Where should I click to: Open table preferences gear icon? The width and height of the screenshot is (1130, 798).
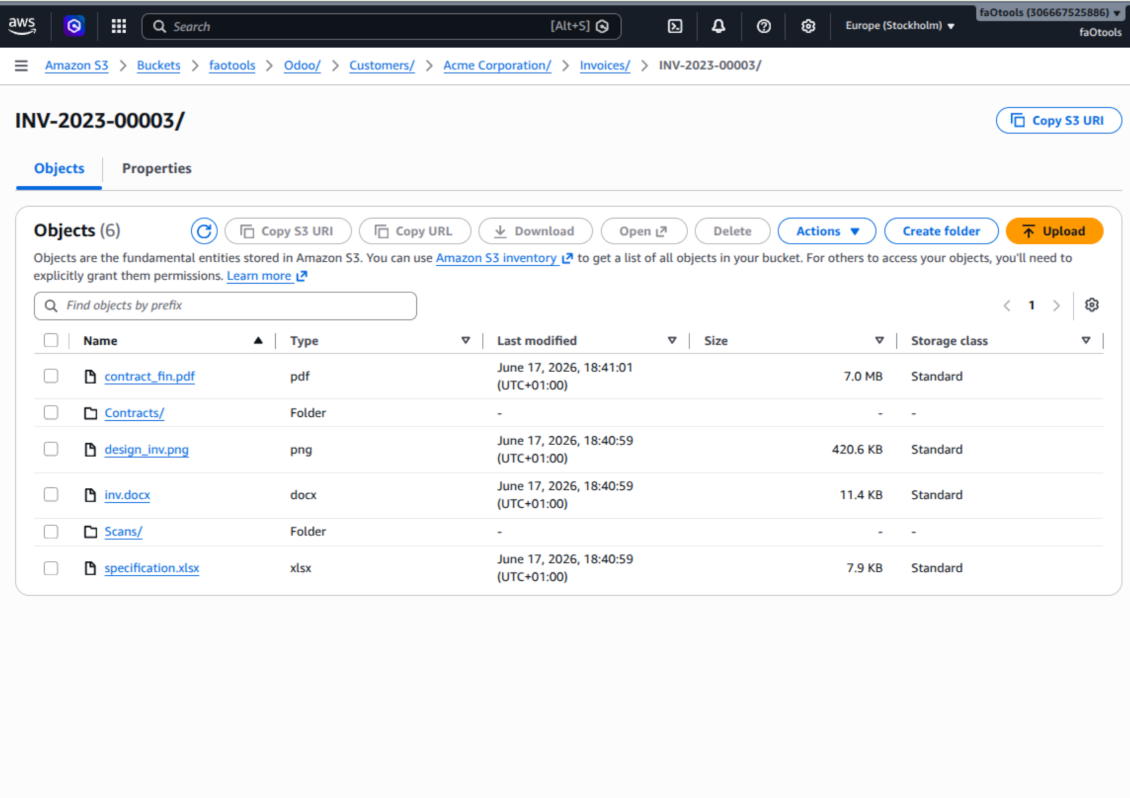[x=1092, y=305]
